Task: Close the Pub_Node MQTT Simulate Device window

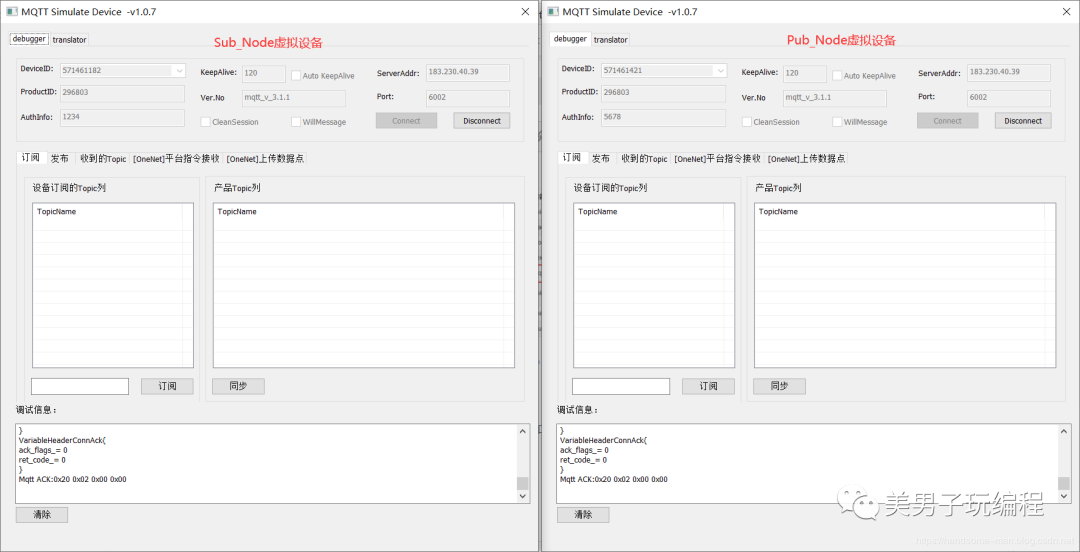Action: [x=1067, y=12]
